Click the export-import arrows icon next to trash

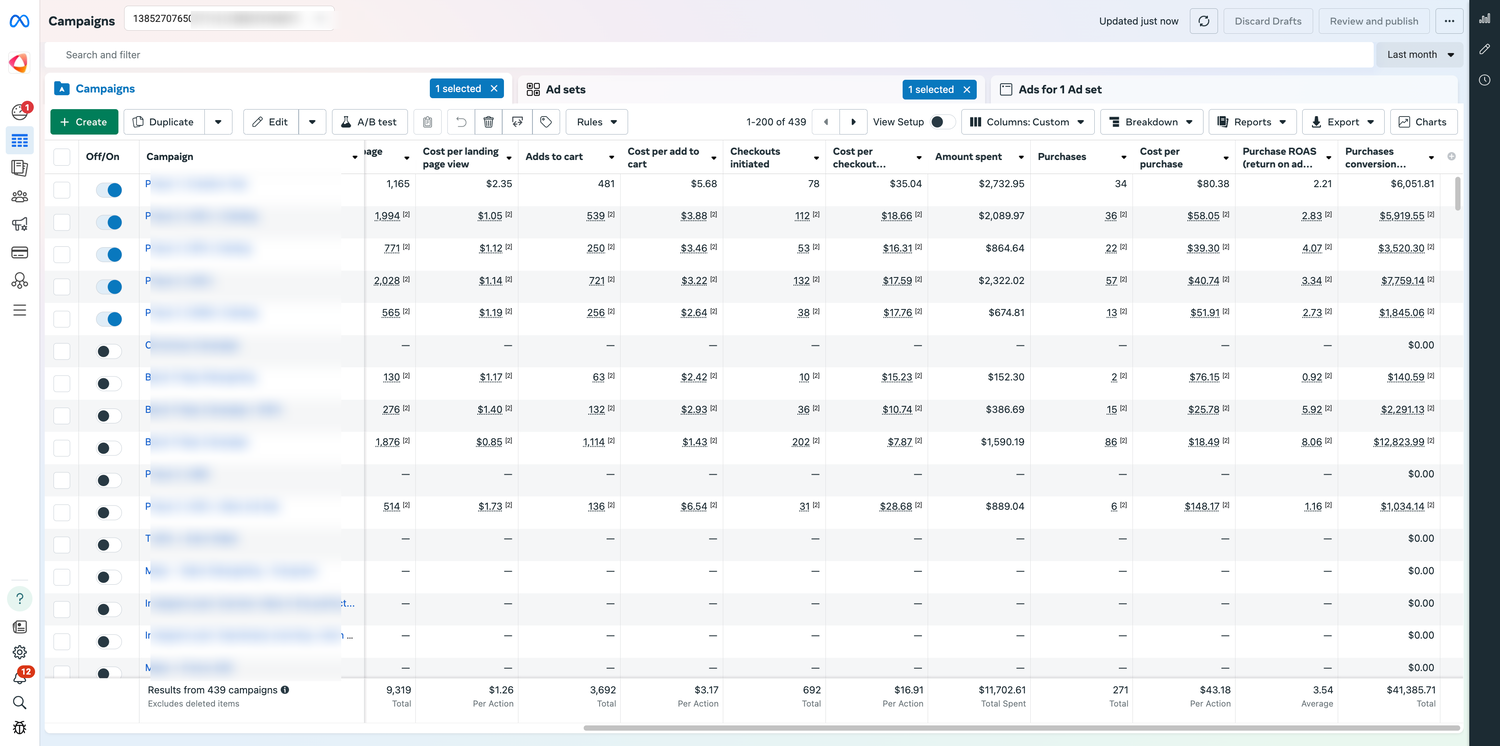517,122
